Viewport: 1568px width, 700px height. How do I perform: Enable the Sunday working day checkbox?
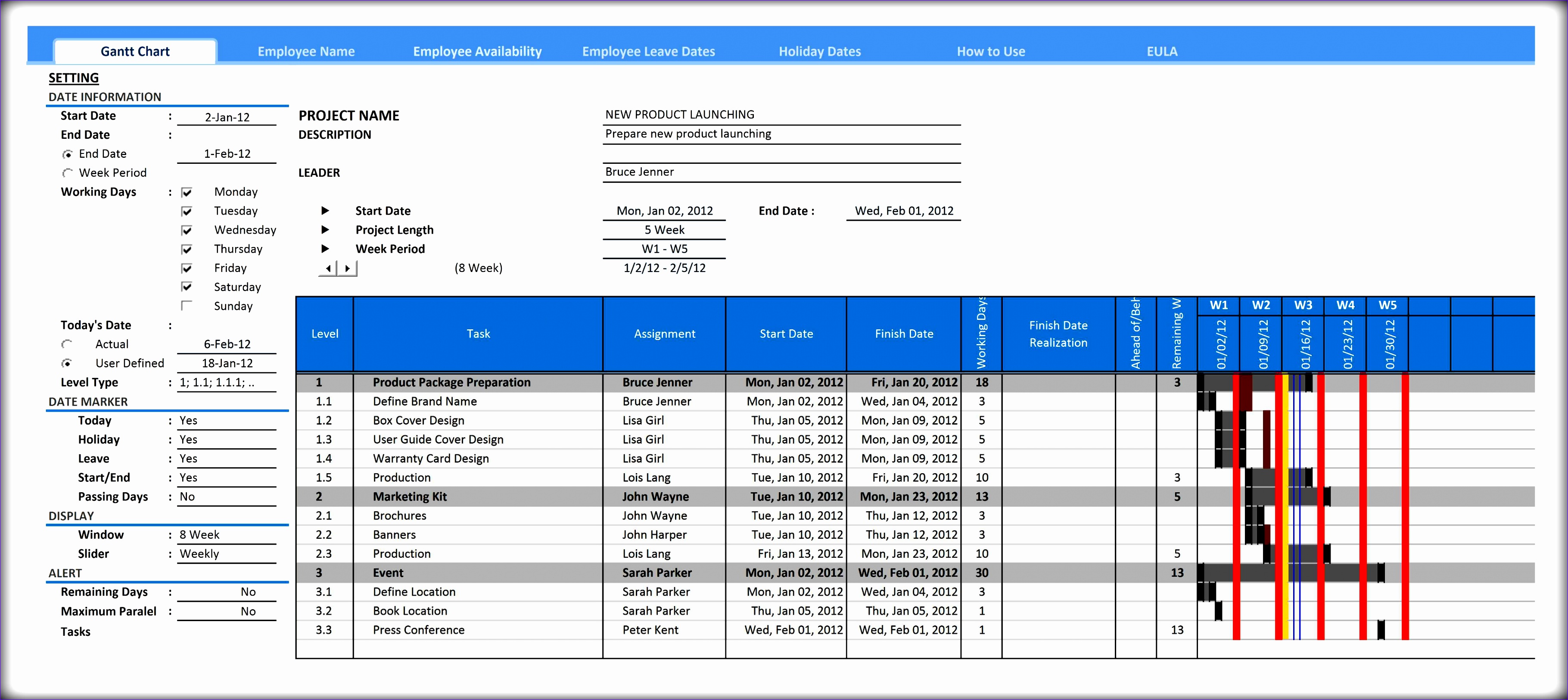tap(187, 306)
